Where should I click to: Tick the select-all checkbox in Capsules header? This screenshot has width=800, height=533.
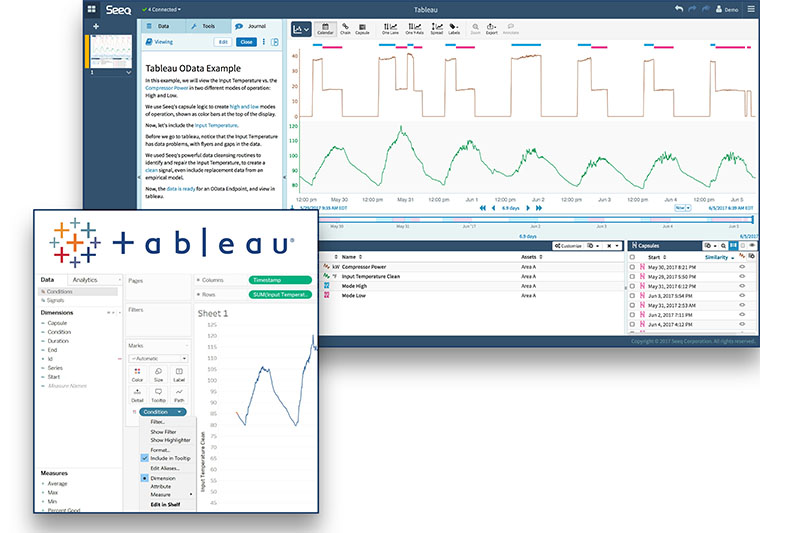point(632,257)
